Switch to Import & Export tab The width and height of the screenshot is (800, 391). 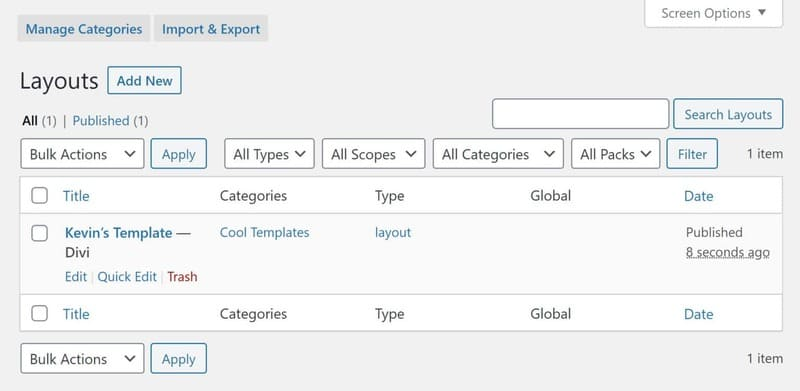point(211,29)
